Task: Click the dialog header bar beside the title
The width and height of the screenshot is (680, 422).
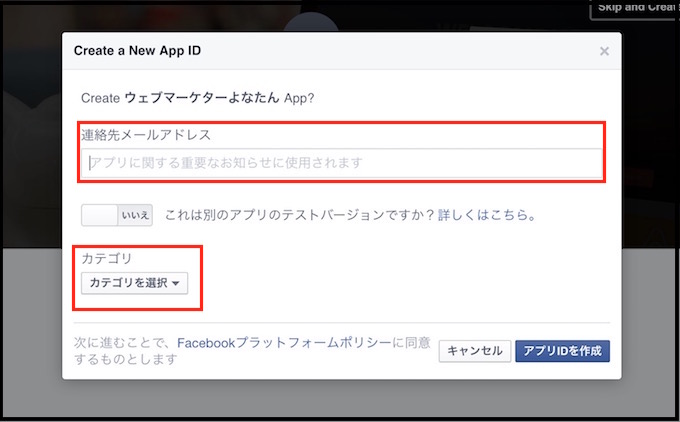Action: point(400,50)
